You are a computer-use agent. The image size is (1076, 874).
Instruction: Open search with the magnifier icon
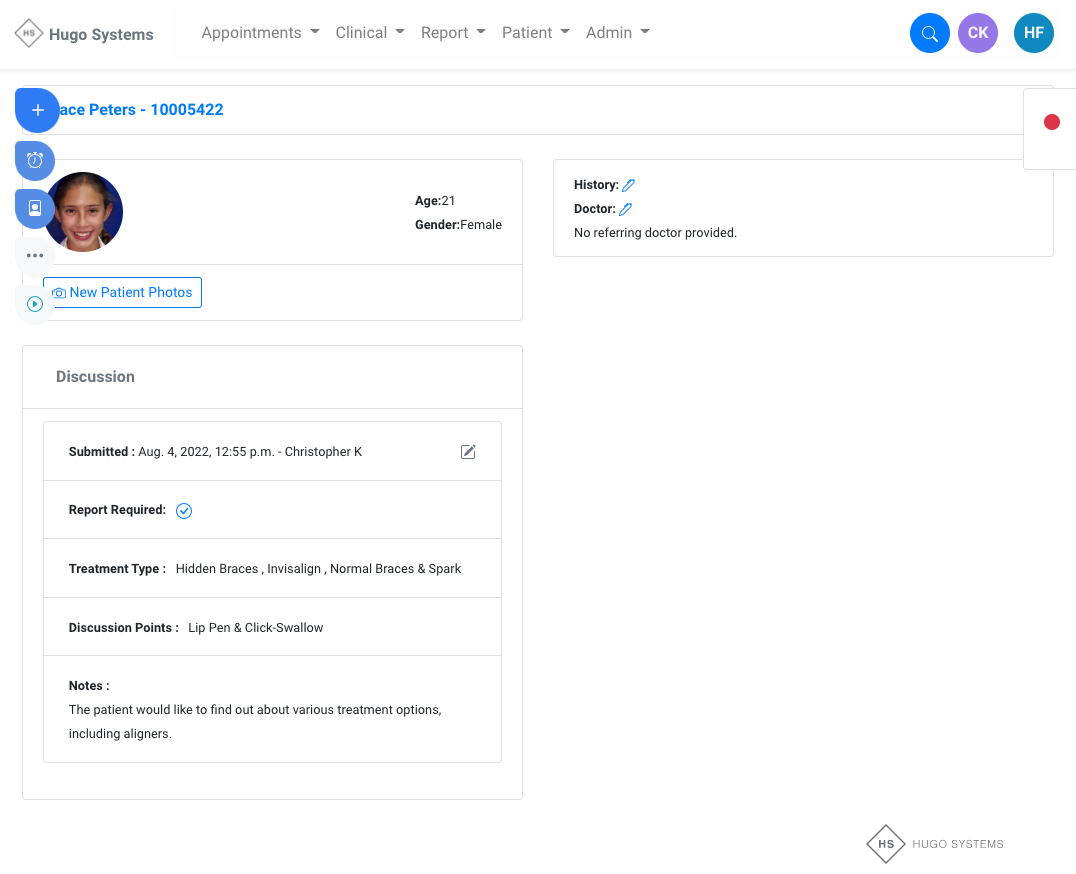pyautogui.click(x=929, y=33)
